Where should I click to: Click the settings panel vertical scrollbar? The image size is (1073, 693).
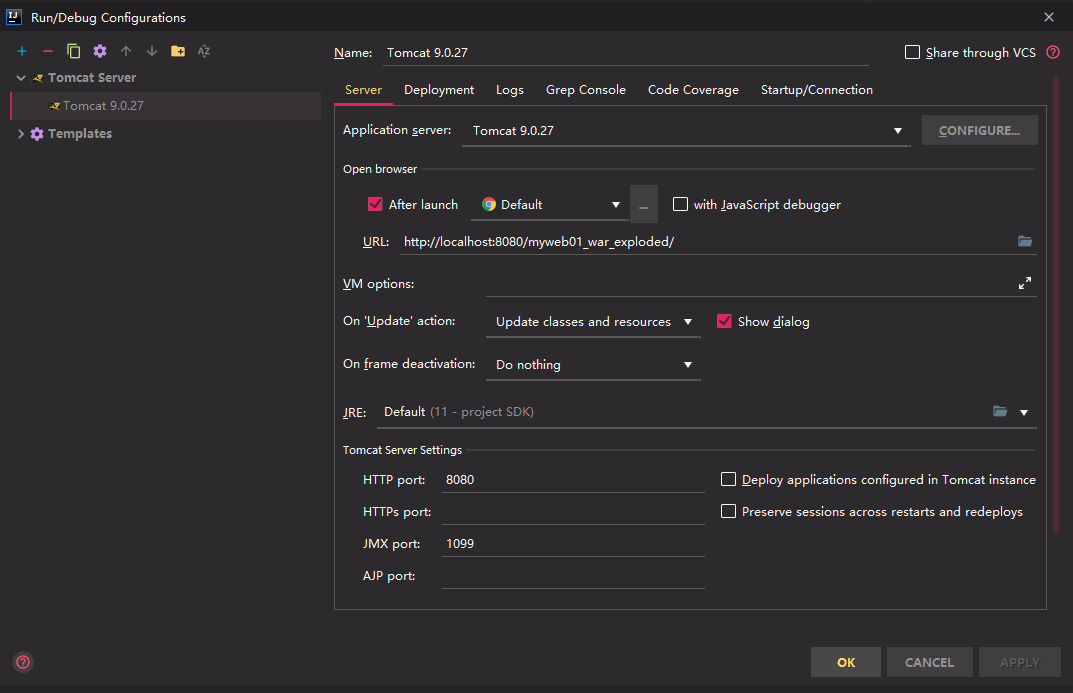[x=1056, y=304]
